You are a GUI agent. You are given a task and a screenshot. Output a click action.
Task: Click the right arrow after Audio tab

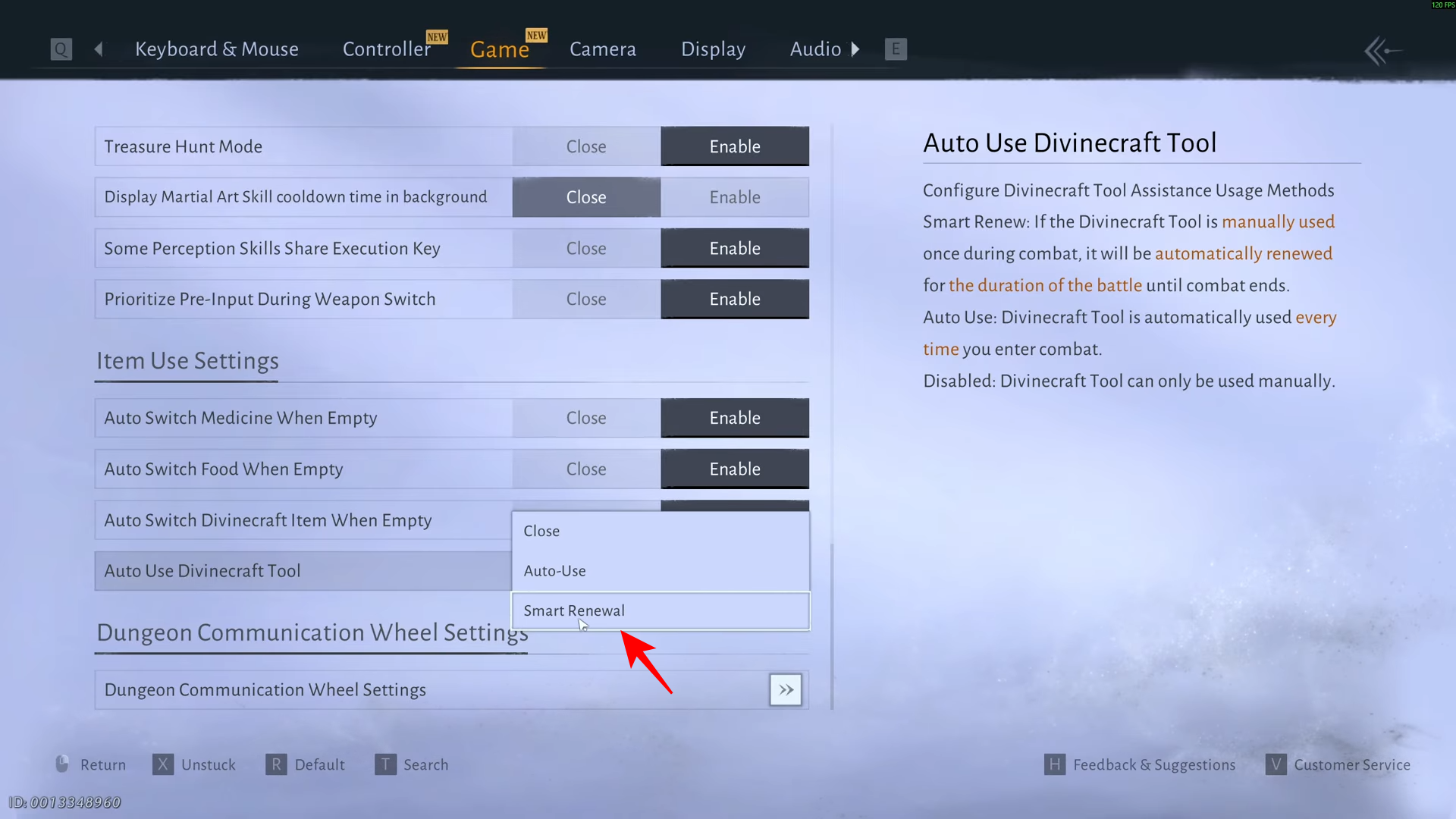pyautogui.click(x=855, y=49)
